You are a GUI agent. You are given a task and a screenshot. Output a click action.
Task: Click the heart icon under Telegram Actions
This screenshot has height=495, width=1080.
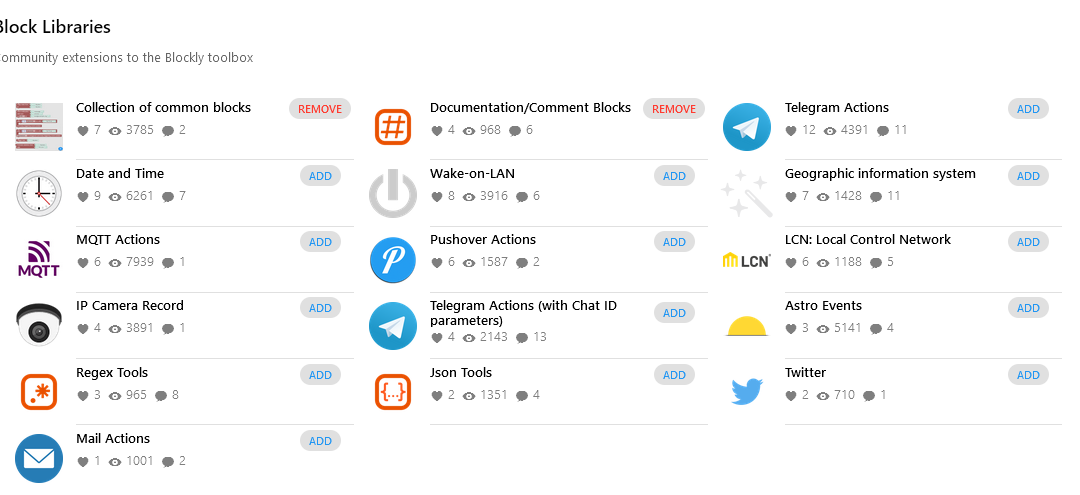point(791,130)
